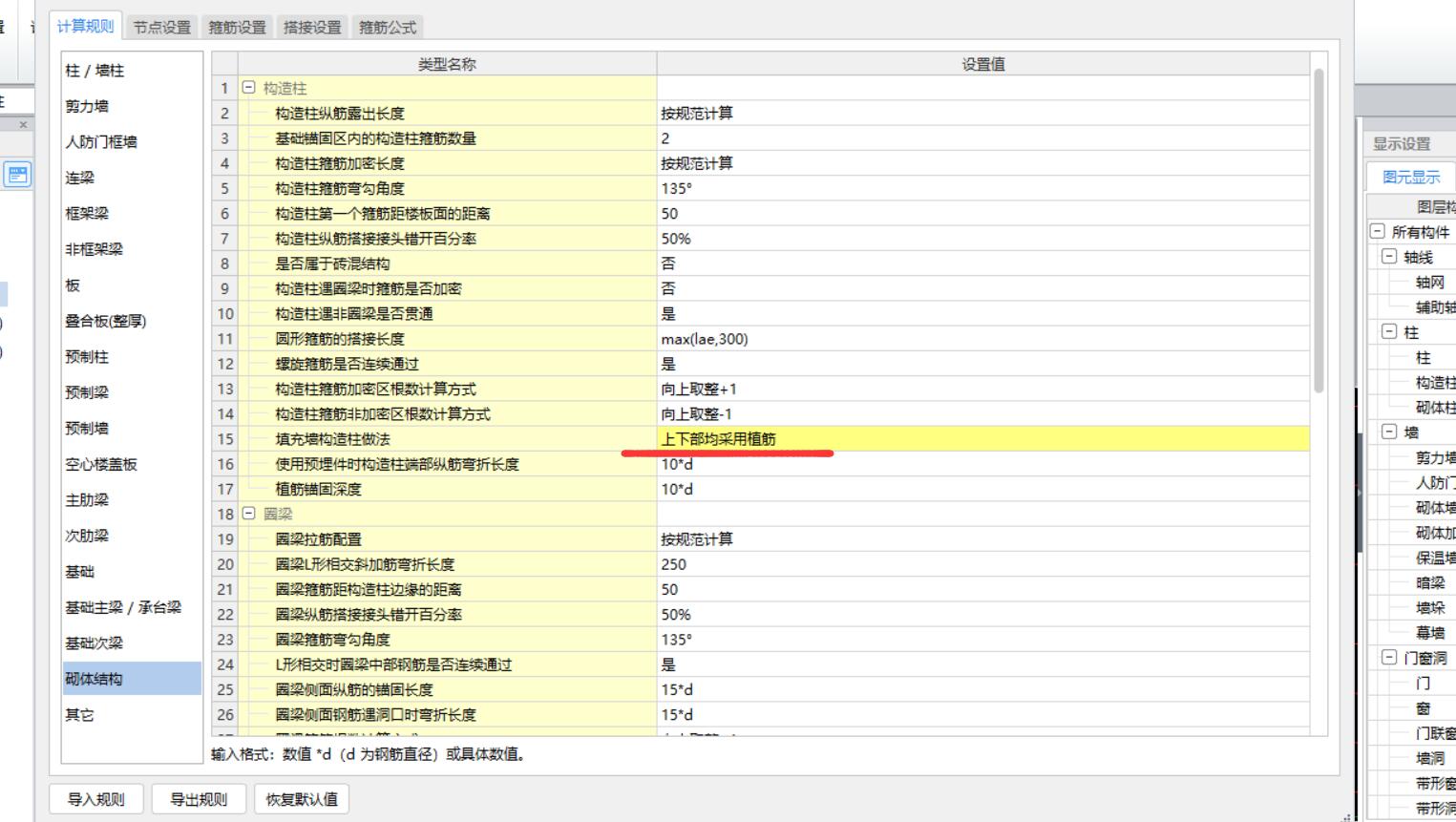Click 设置值 column header
Image resolution: width=1456 pixels, height=822 pixels.
[983, 64]
